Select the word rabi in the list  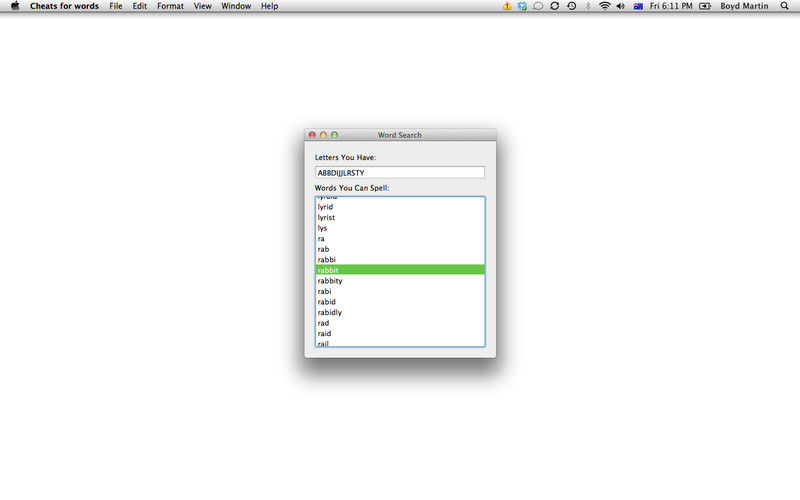point(399,291)
